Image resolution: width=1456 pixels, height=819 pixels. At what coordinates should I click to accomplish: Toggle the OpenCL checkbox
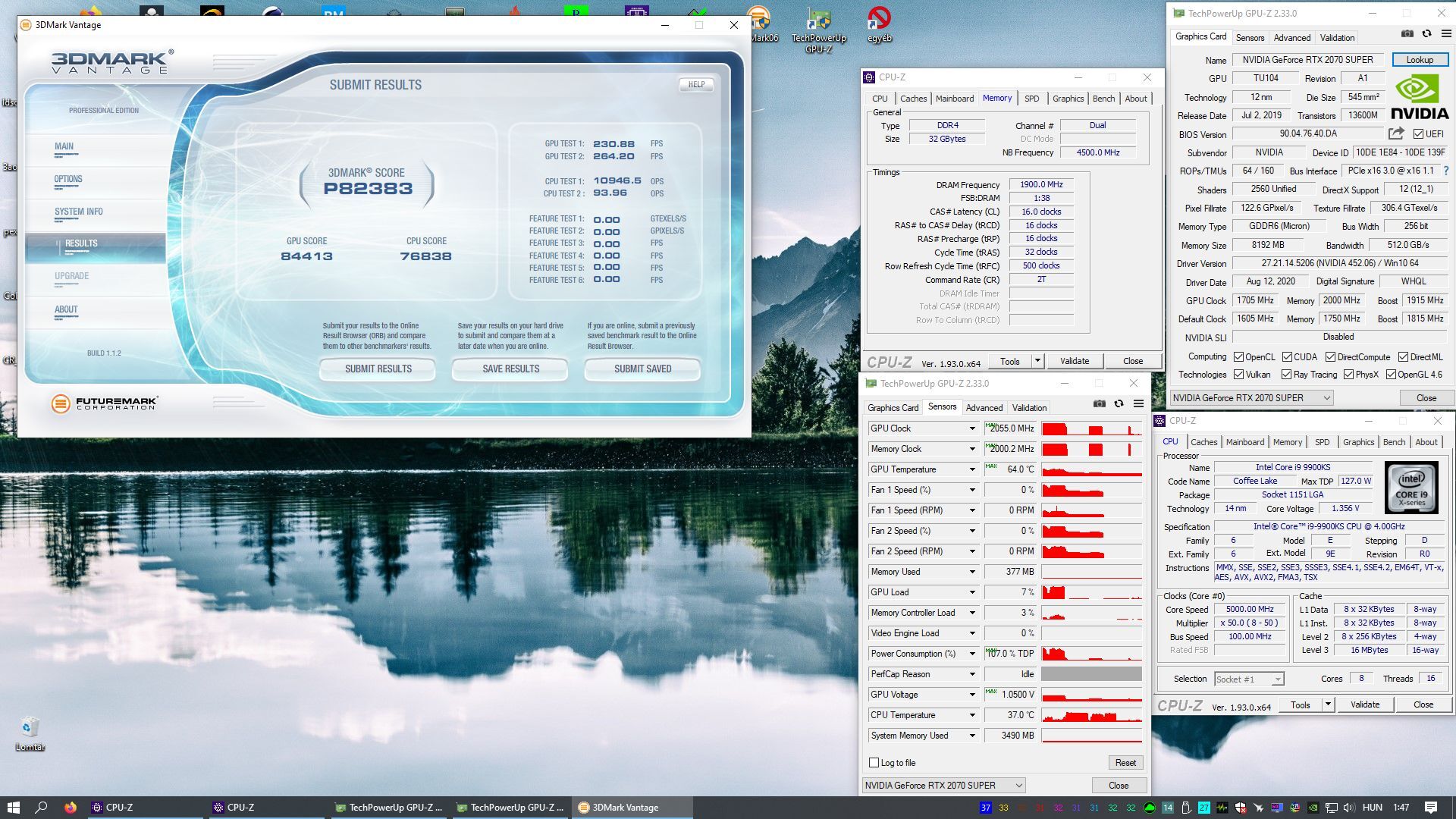[1238, 357]
